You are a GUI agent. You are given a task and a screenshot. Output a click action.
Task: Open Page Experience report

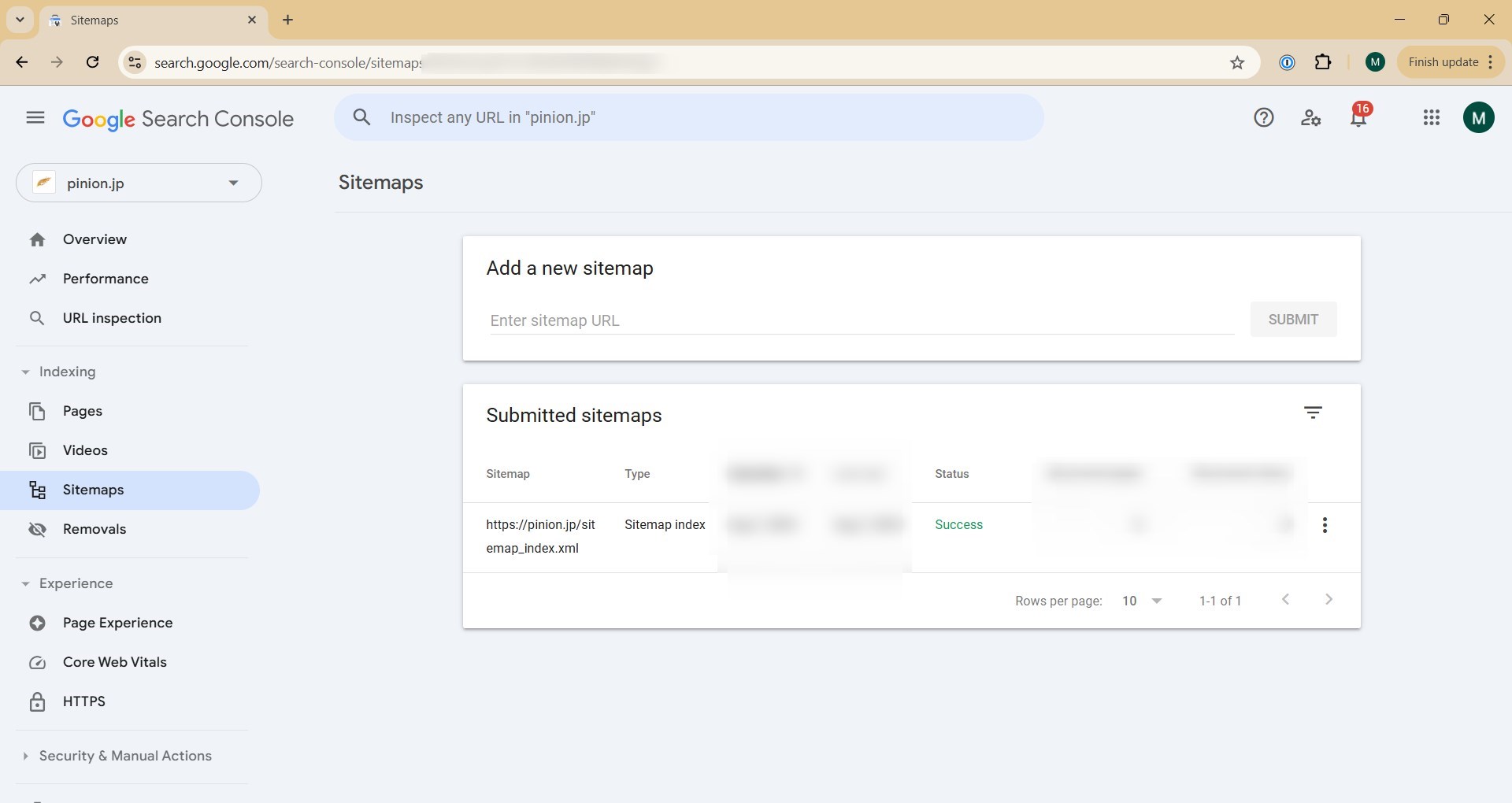117,623
